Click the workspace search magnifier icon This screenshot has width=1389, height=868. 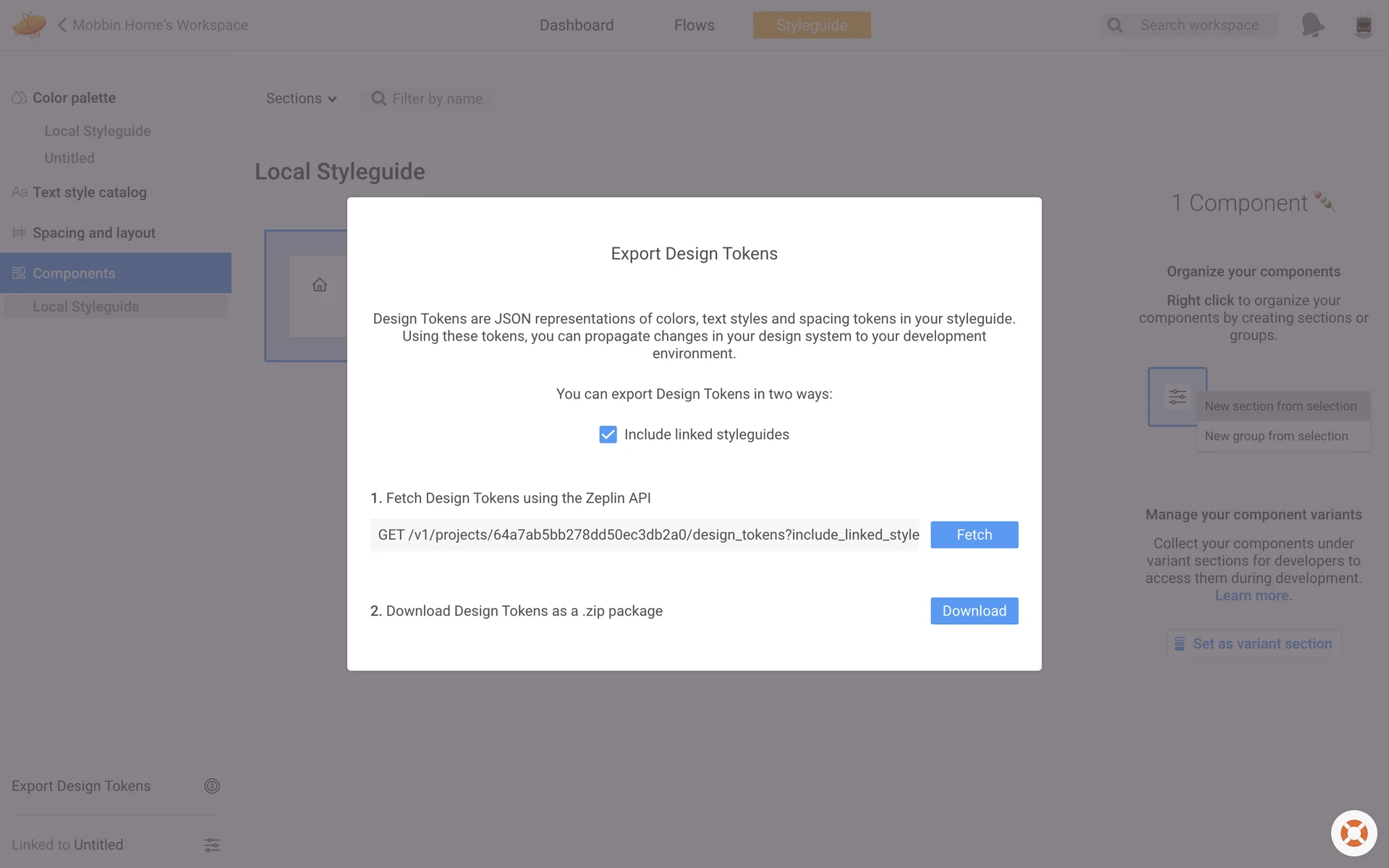click(x=1115, y=25)
